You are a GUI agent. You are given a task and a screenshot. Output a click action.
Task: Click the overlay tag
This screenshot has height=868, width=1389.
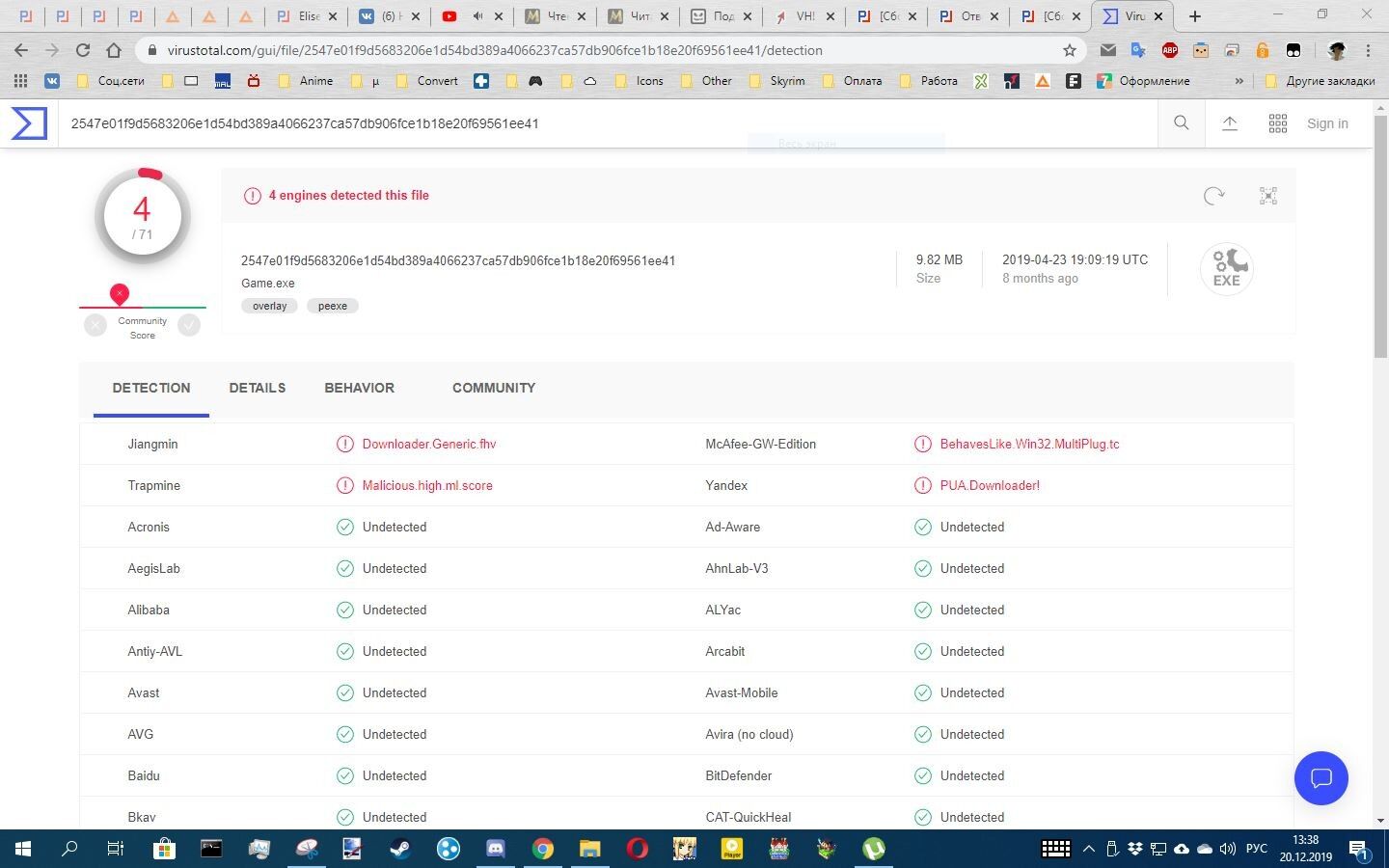point(269,306)
